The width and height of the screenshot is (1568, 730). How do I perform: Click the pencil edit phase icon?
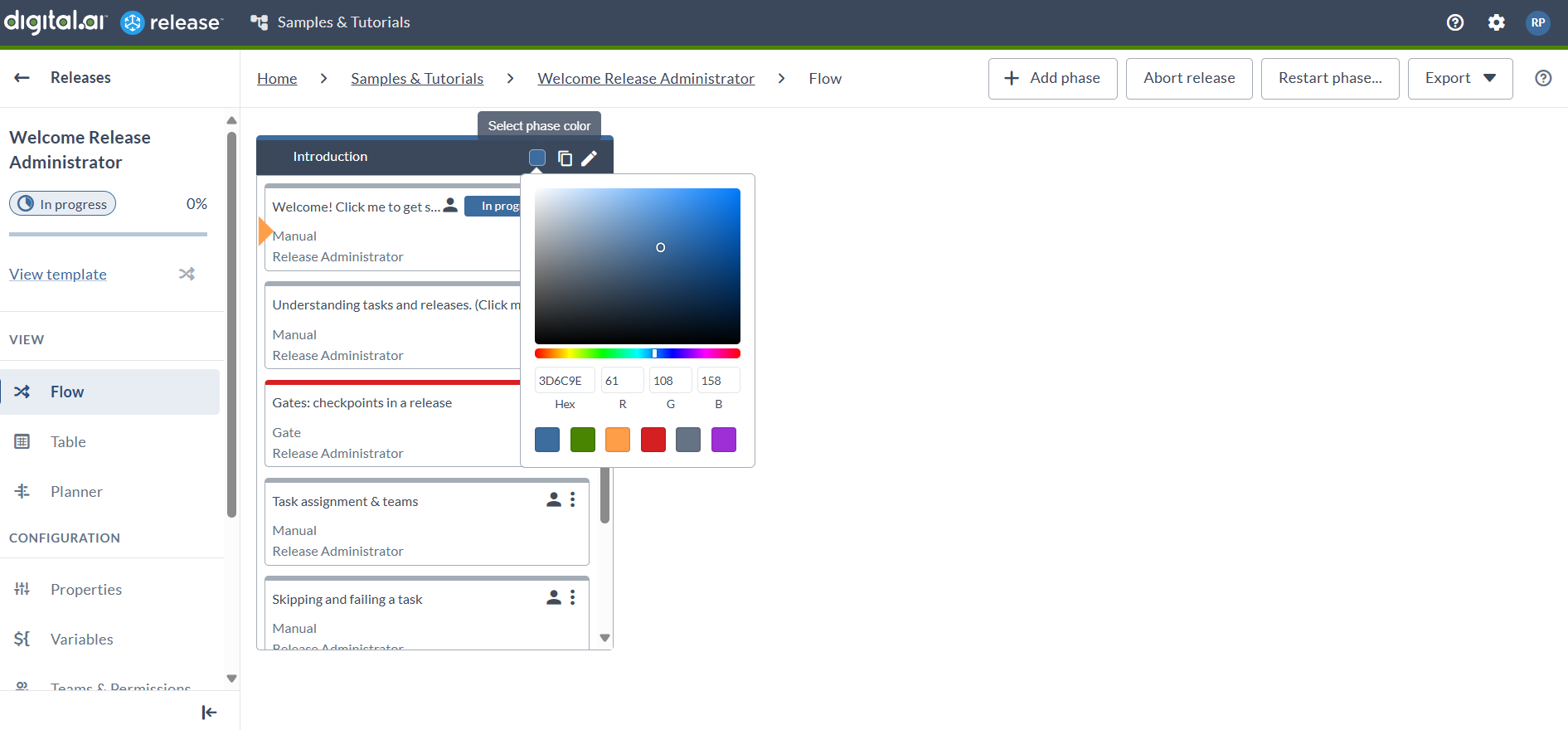(589, 158)
